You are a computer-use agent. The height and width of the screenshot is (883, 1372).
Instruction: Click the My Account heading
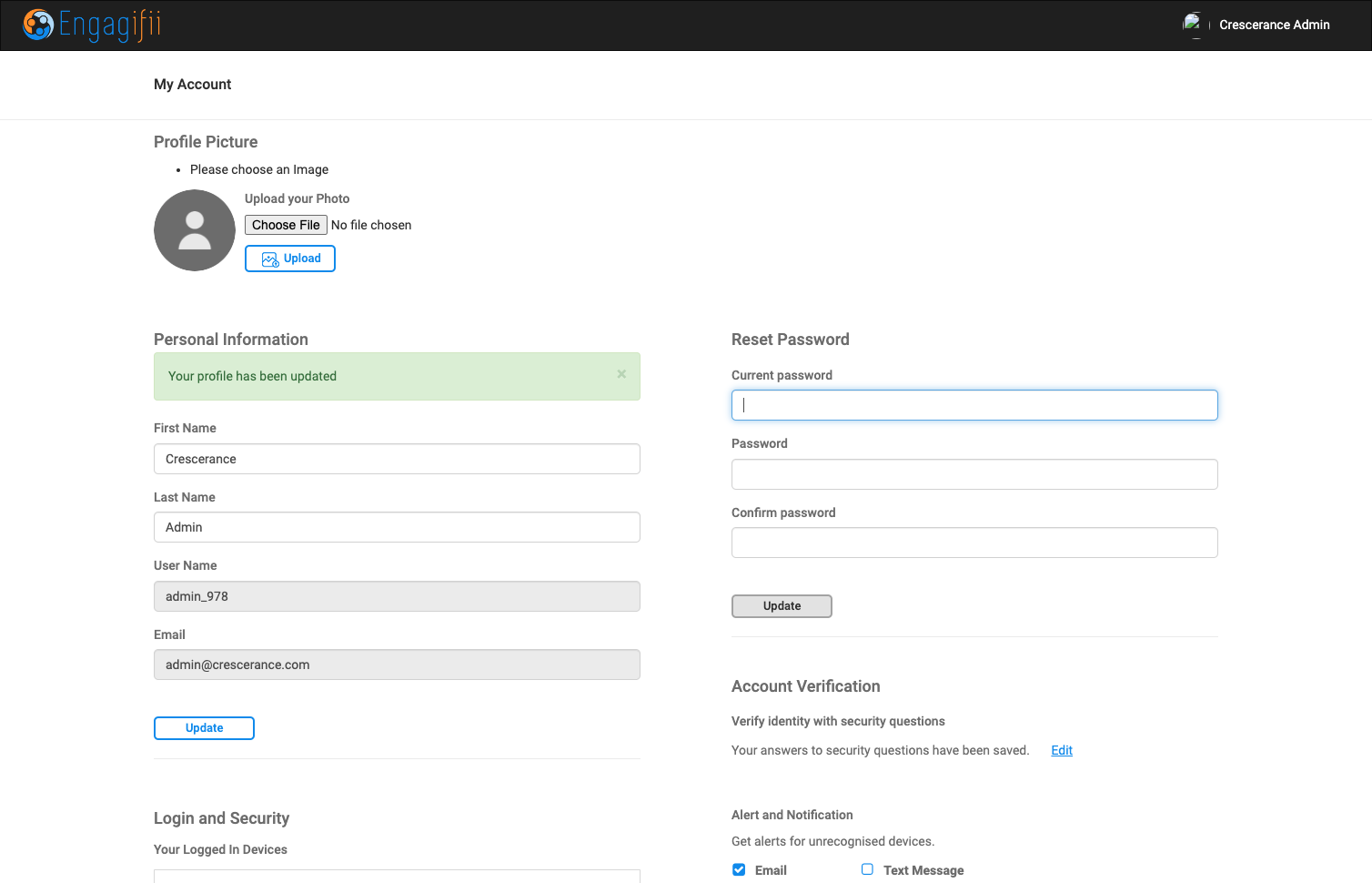(193, 84)
